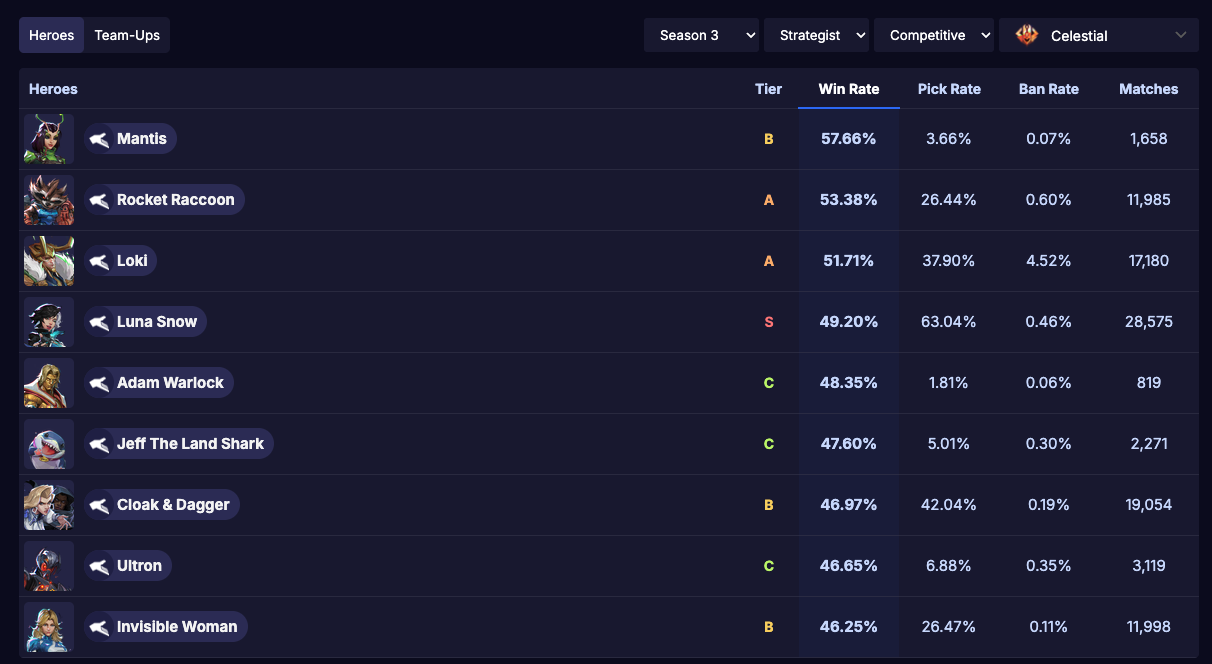This screenshot has height=664, width=1212.
Task: Sort by the Tier column header
Action: coord(768,89)
